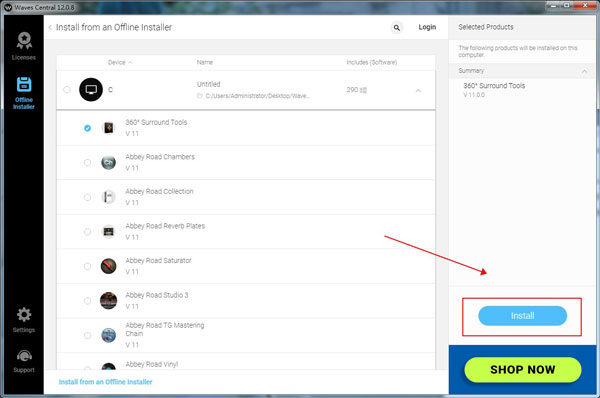
Task: Click the Login link
Action: [427, 27]
